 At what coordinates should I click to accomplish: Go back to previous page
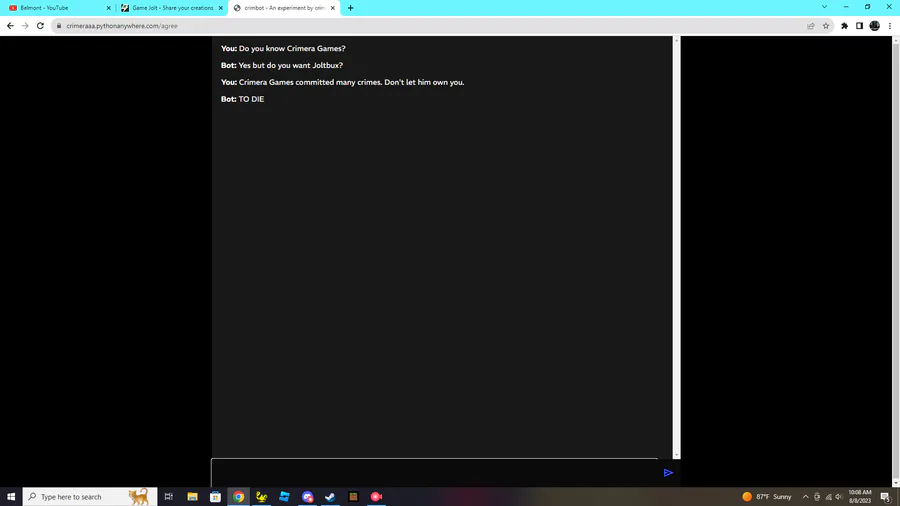point(10,26)
